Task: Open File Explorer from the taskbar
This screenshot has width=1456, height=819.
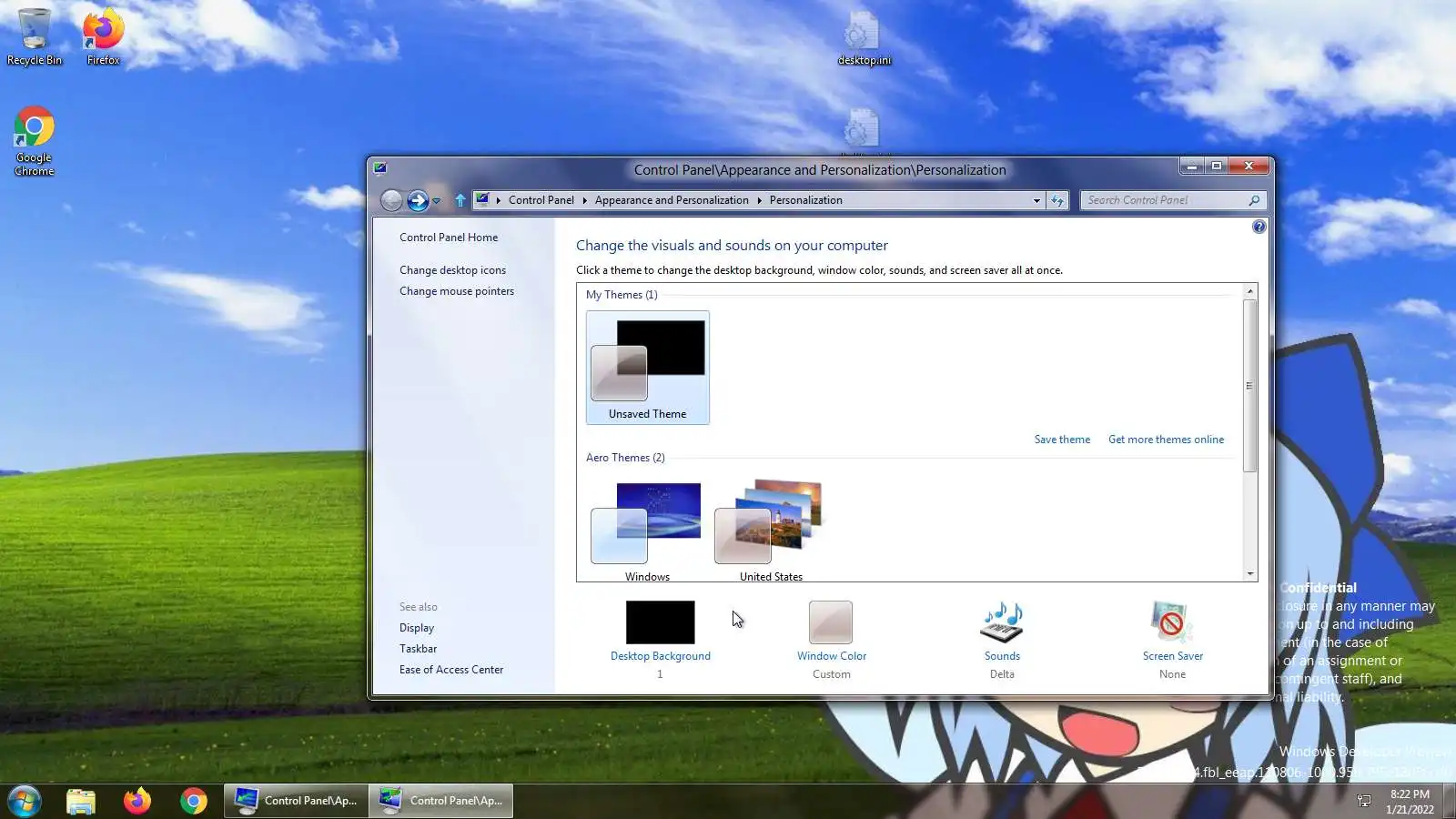Action: [81, 801]
